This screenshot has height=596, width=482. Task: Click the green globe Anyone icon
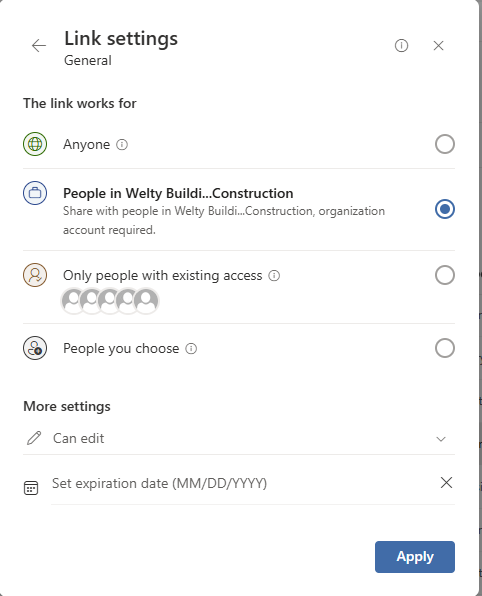click(35, 144)
